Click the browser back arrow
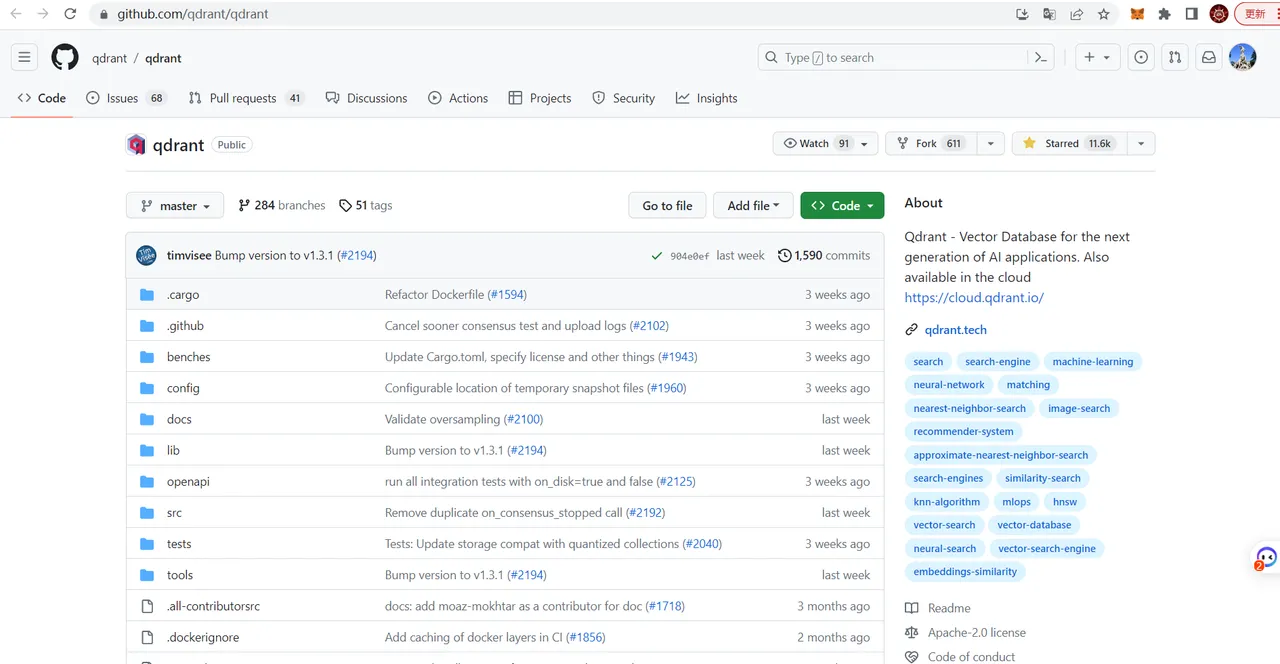Image resolution: width=1280 pixels, height=664 pixels. pos(16,14)
